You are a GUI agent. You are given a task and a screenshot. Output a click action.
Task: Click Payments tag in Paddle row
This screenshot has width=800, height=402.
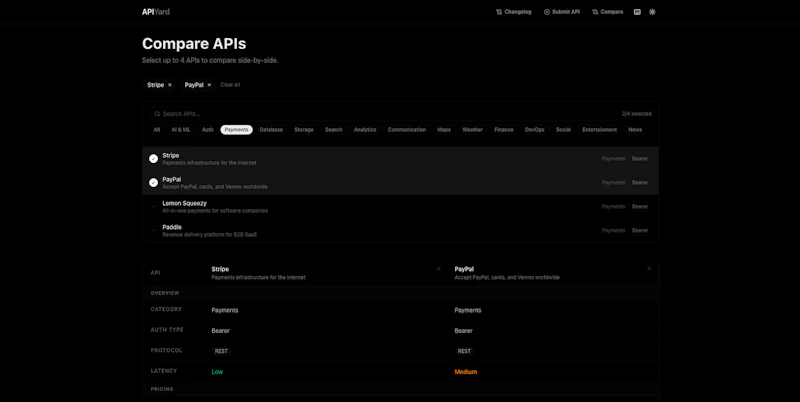[x=613, y=231]
